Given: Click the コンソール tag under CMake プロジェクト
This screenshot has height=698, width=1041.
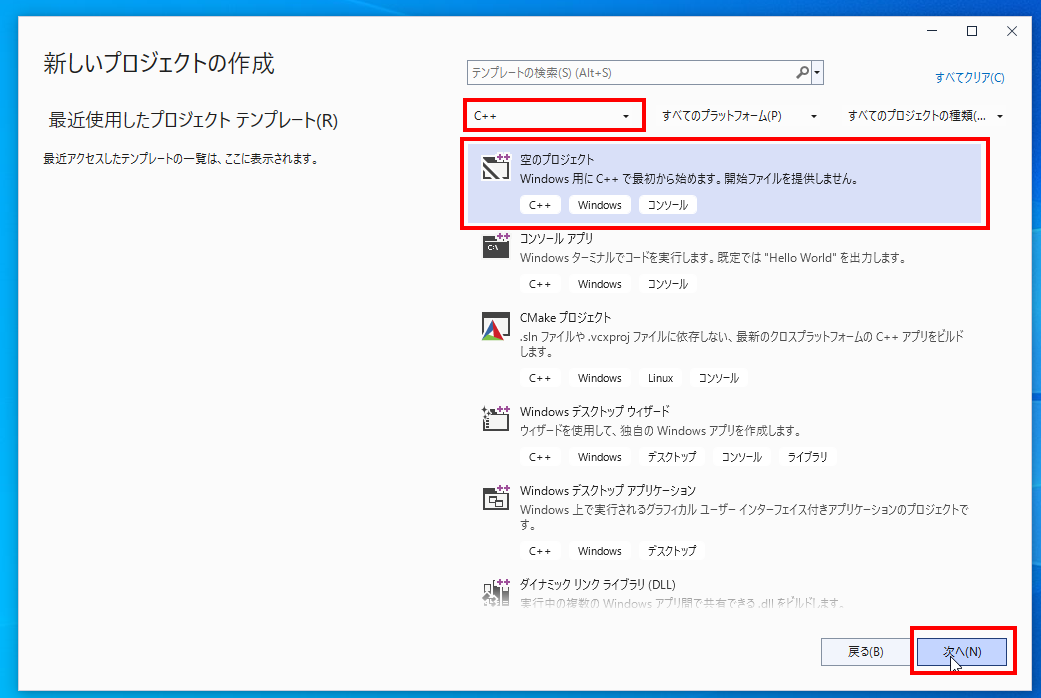Looking at the screenshot, I should tap(719, 378).
